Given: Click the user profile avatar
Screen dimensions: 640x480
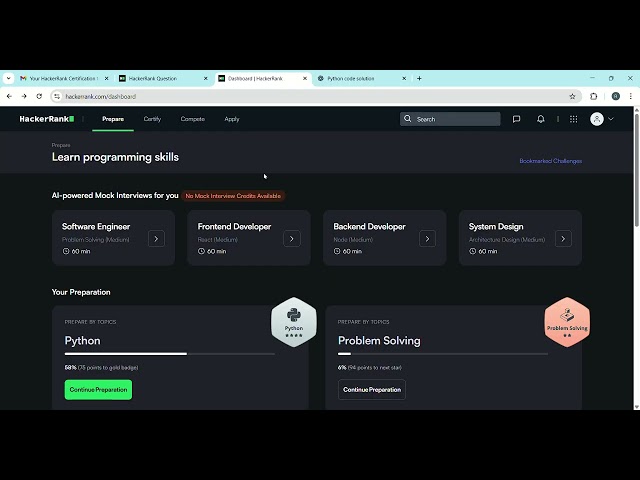Looking at the screenshot, I should click(597, 119).
